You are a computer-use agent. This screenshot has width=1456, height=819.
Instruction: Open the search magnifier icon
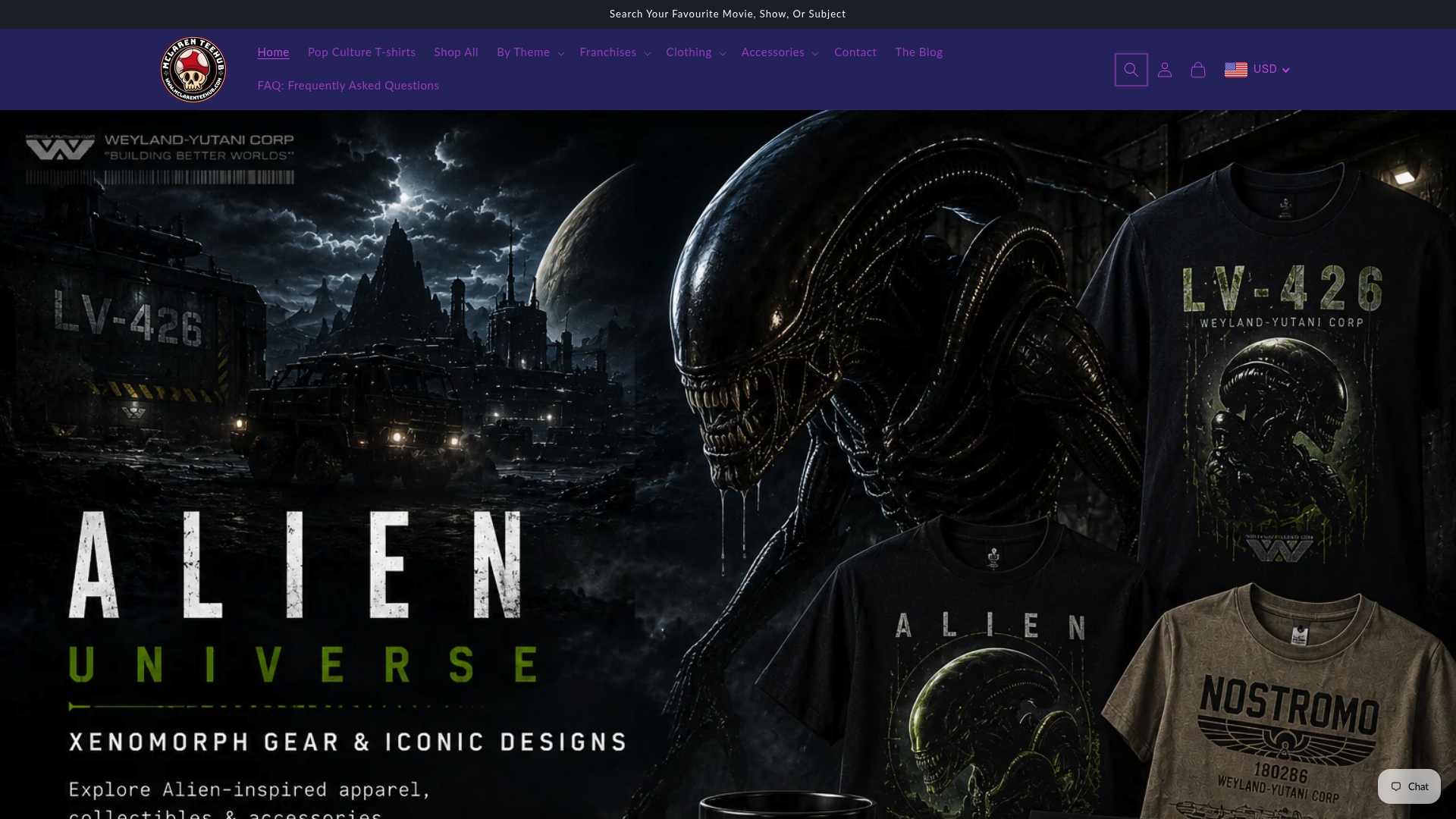click(x=1131, y=70)
